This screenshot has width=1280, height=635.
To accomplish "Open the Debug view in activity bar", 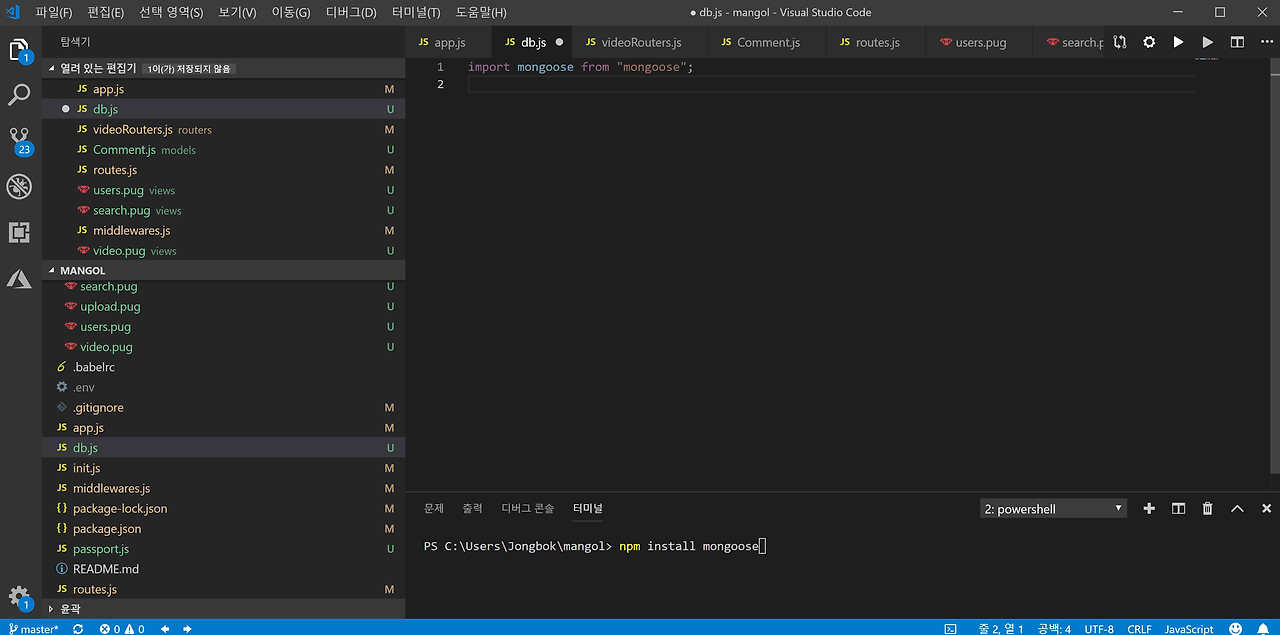I will [19, 187].
